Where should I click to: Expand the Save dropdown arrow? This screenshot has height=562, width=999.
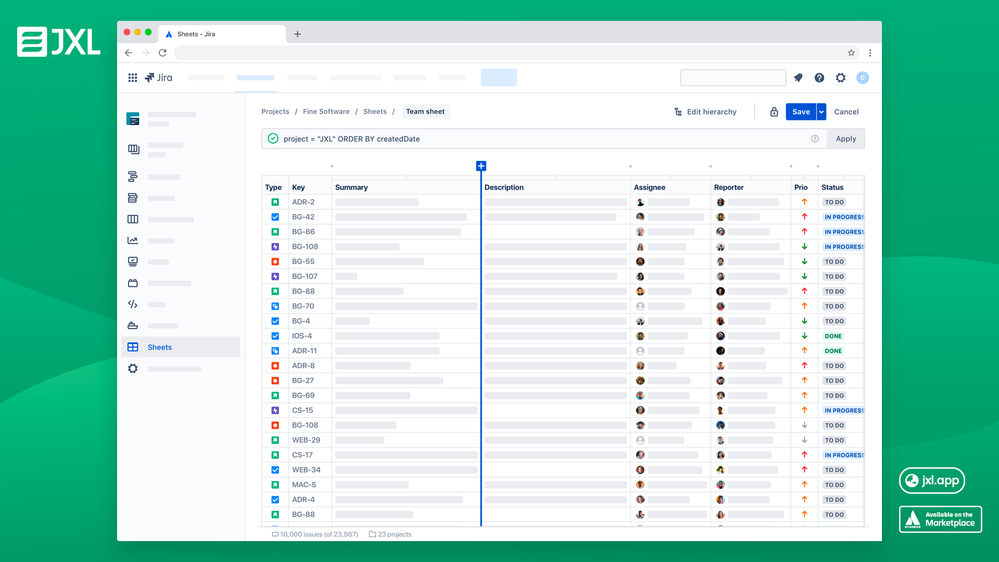[x=821, y=112]
